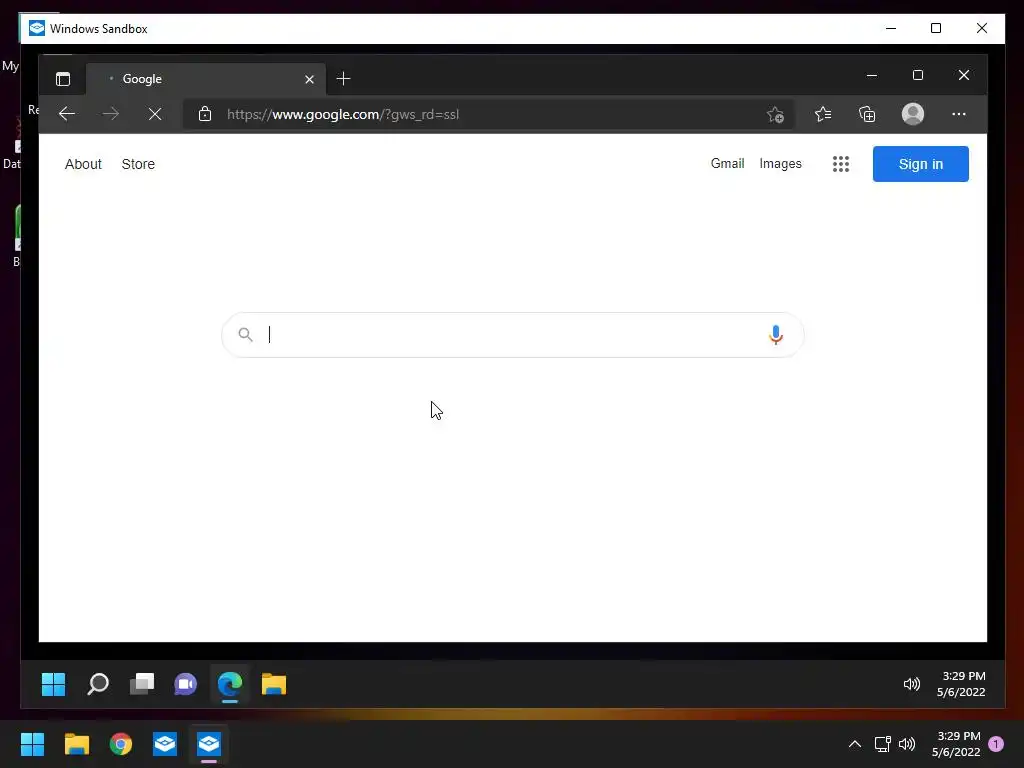Close the Google tab
This screenshot has height=768, width=1024.
(x=310, y=79)
